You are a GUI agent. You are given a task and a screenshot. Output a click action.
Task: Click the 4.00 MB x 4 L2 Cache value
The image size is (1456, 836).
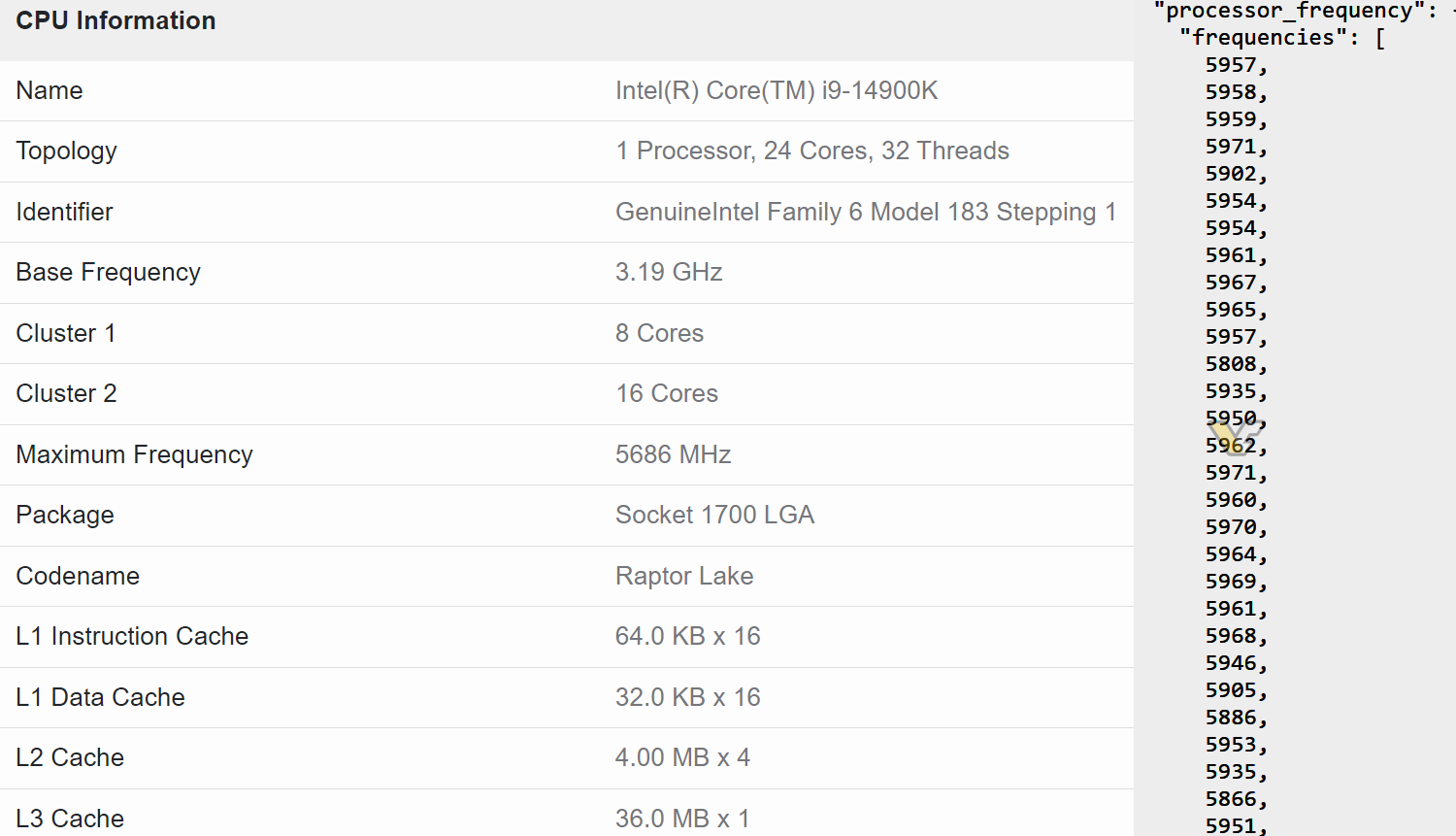click(682, 757)
